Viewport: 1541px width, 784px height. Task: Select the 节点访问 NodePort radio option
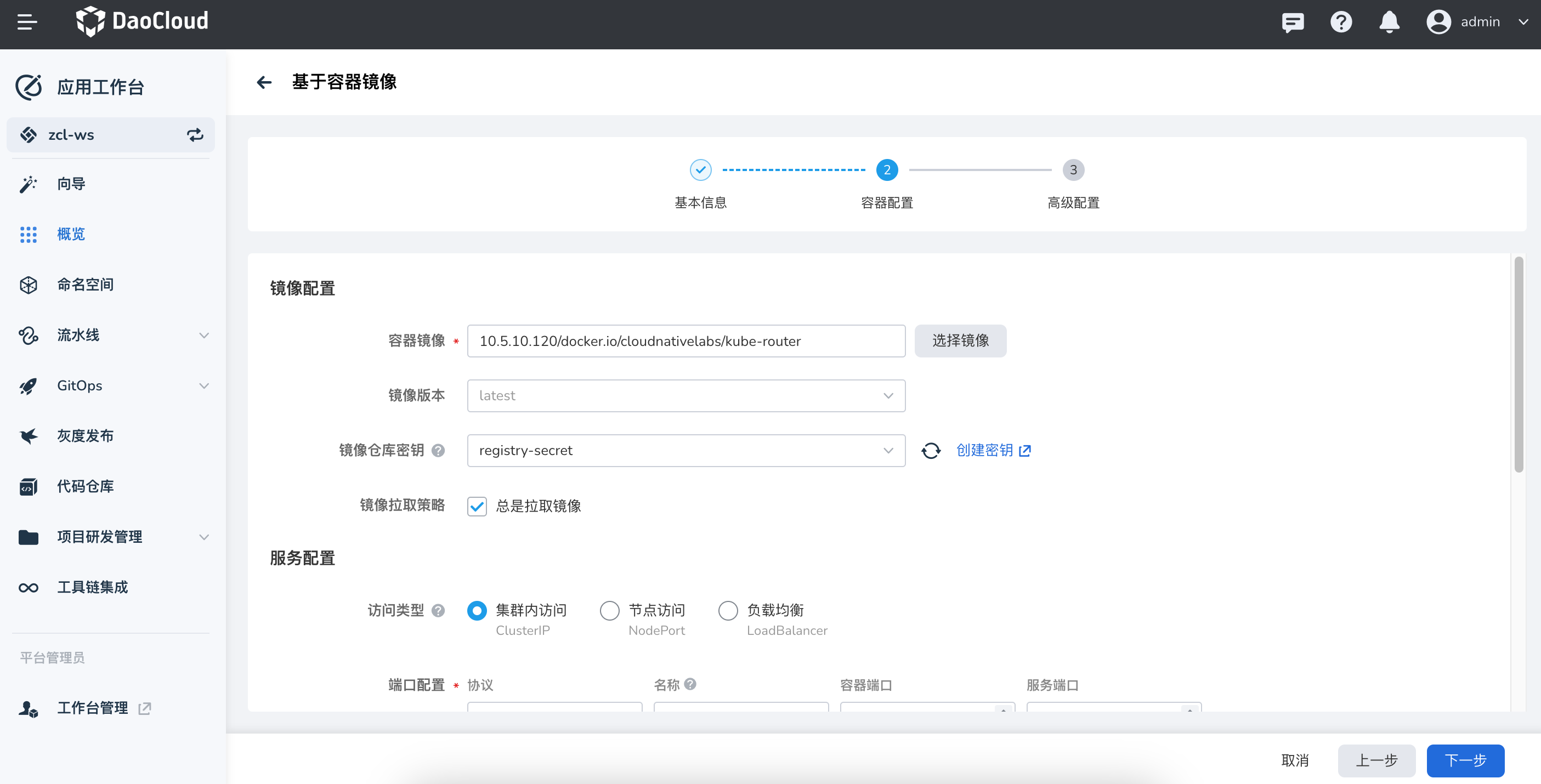click(610, 610)
